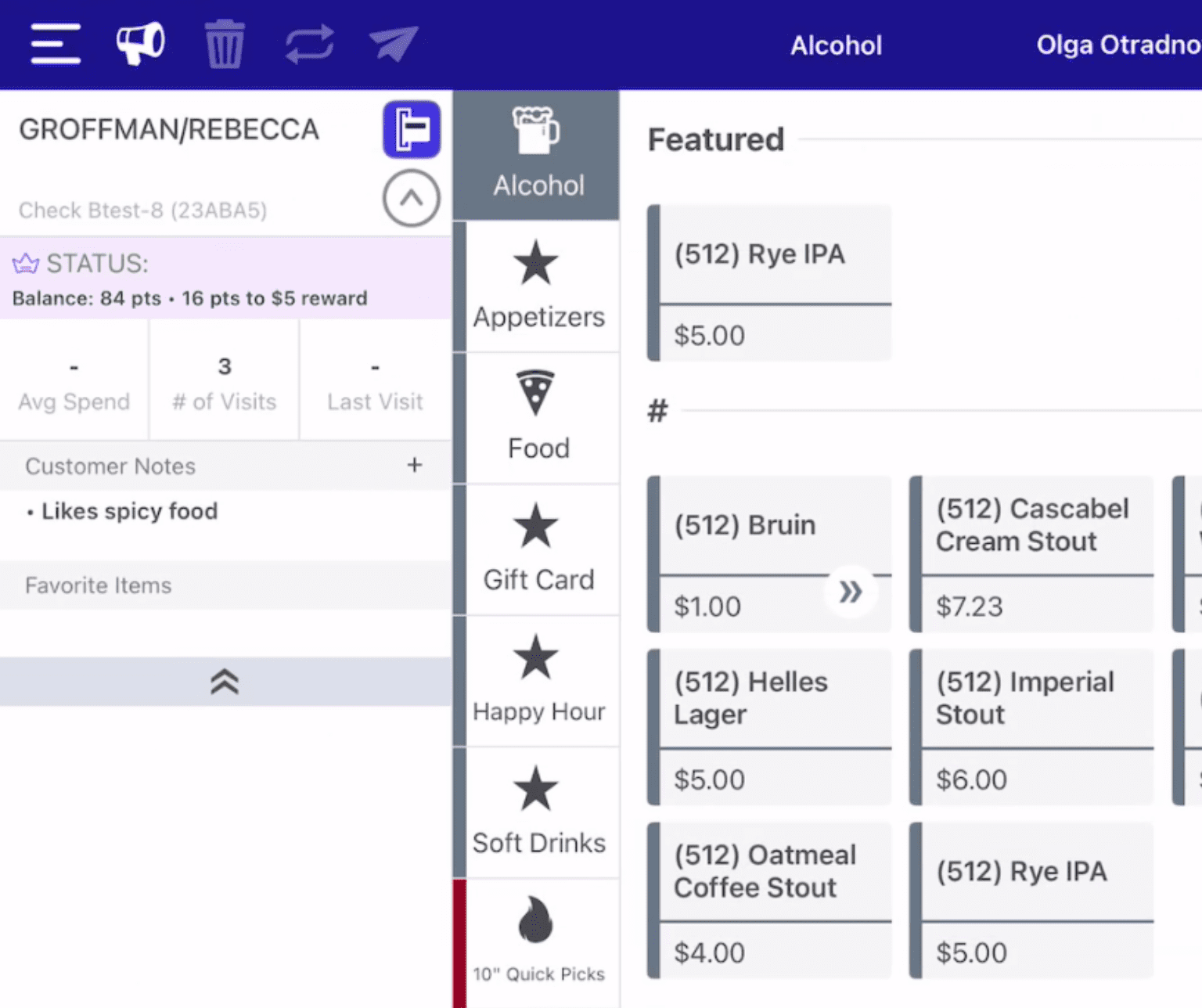Open the Happy Hour category
Viewport: 1202px width, 1008px height.
click(x=538, y=681)
